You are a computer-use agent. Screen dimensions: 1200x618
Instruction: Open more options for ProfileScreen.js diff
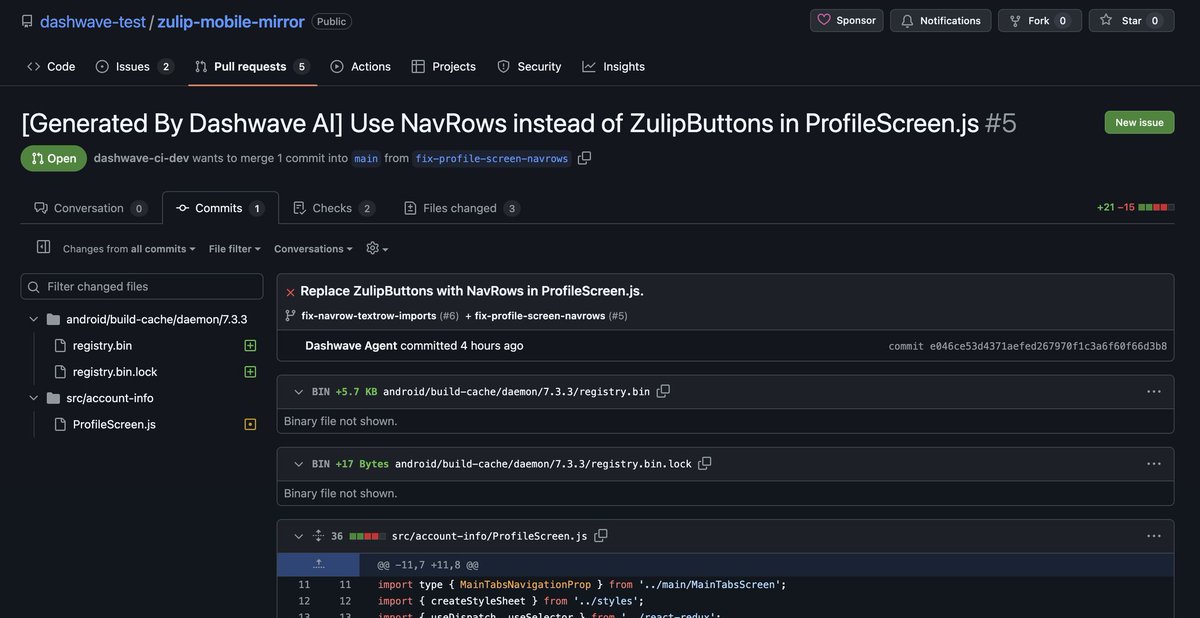[1154, 536]
